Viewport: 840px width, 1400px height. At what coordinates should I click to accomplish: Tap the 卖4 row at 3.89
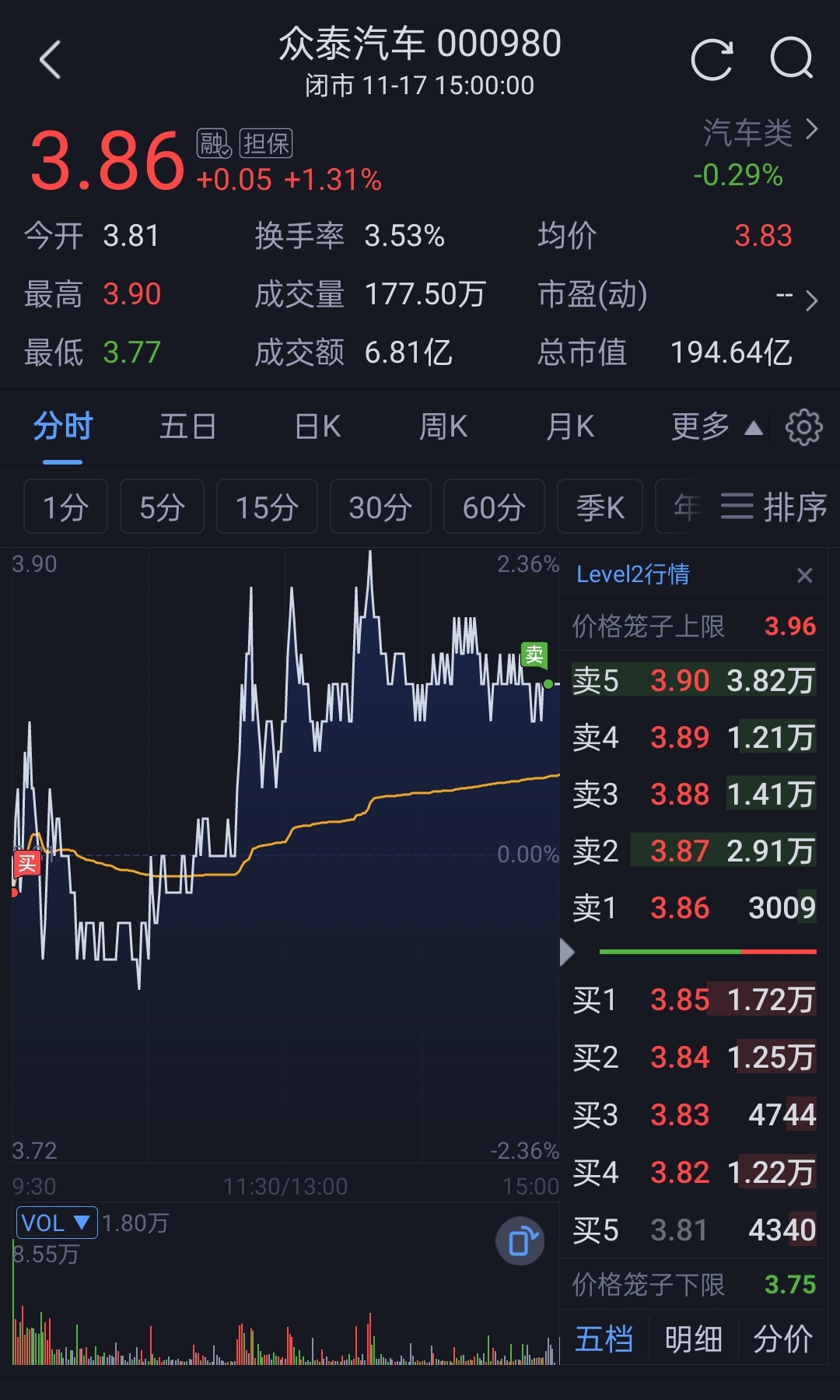[694, 738]
